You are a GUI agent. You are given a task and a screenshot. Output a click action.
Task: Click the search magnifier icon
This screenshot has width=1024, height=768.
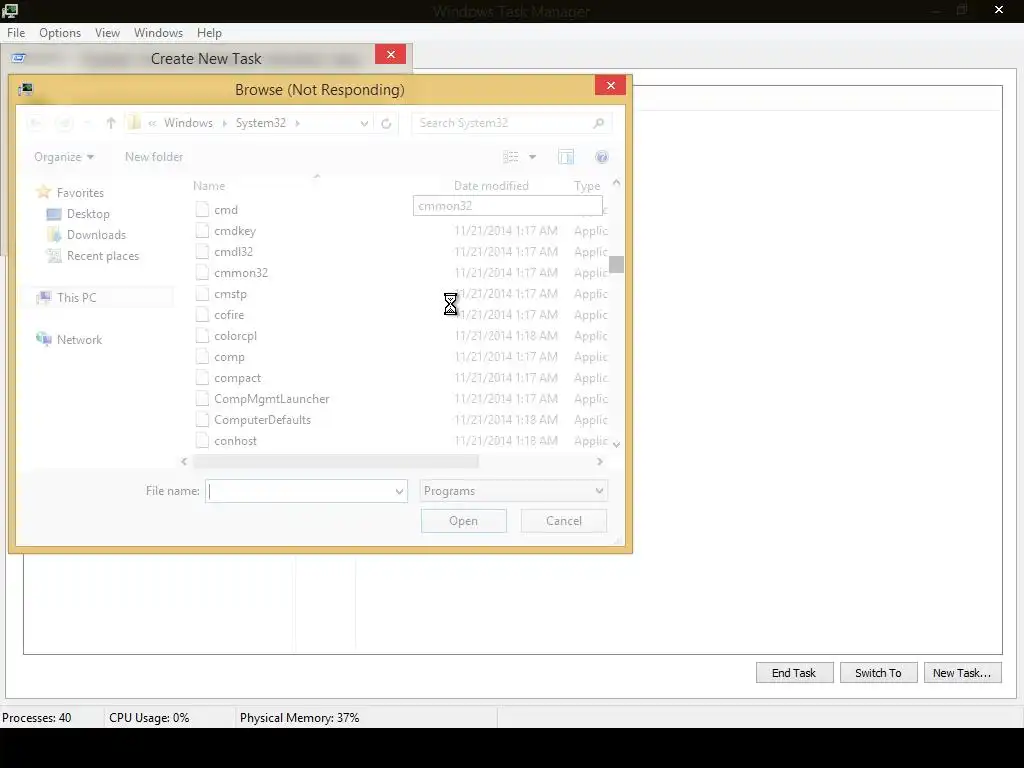(x=598, y=123)
